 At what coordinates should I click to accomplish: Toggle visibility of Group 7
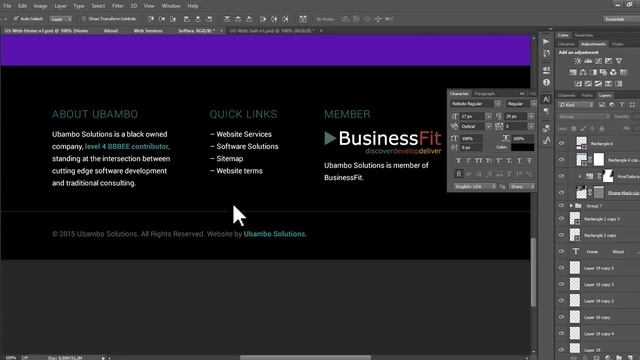(562, 206)
